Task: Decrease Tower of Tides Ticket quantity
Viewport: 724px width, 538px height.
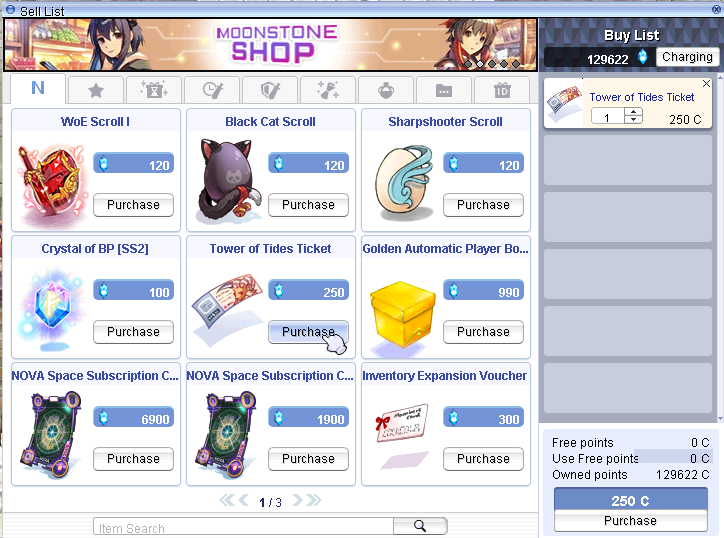Action: click(x=634, y=119)
